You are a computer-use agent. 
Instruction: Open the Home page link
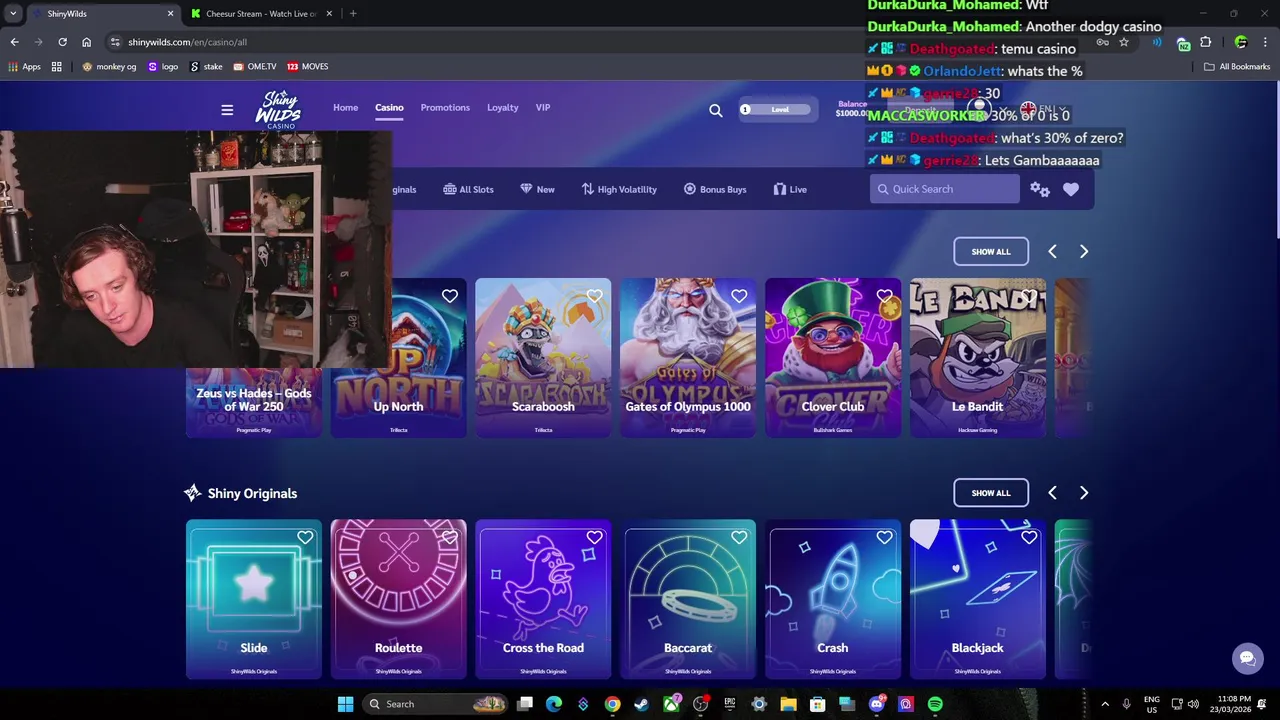[345, 107]
